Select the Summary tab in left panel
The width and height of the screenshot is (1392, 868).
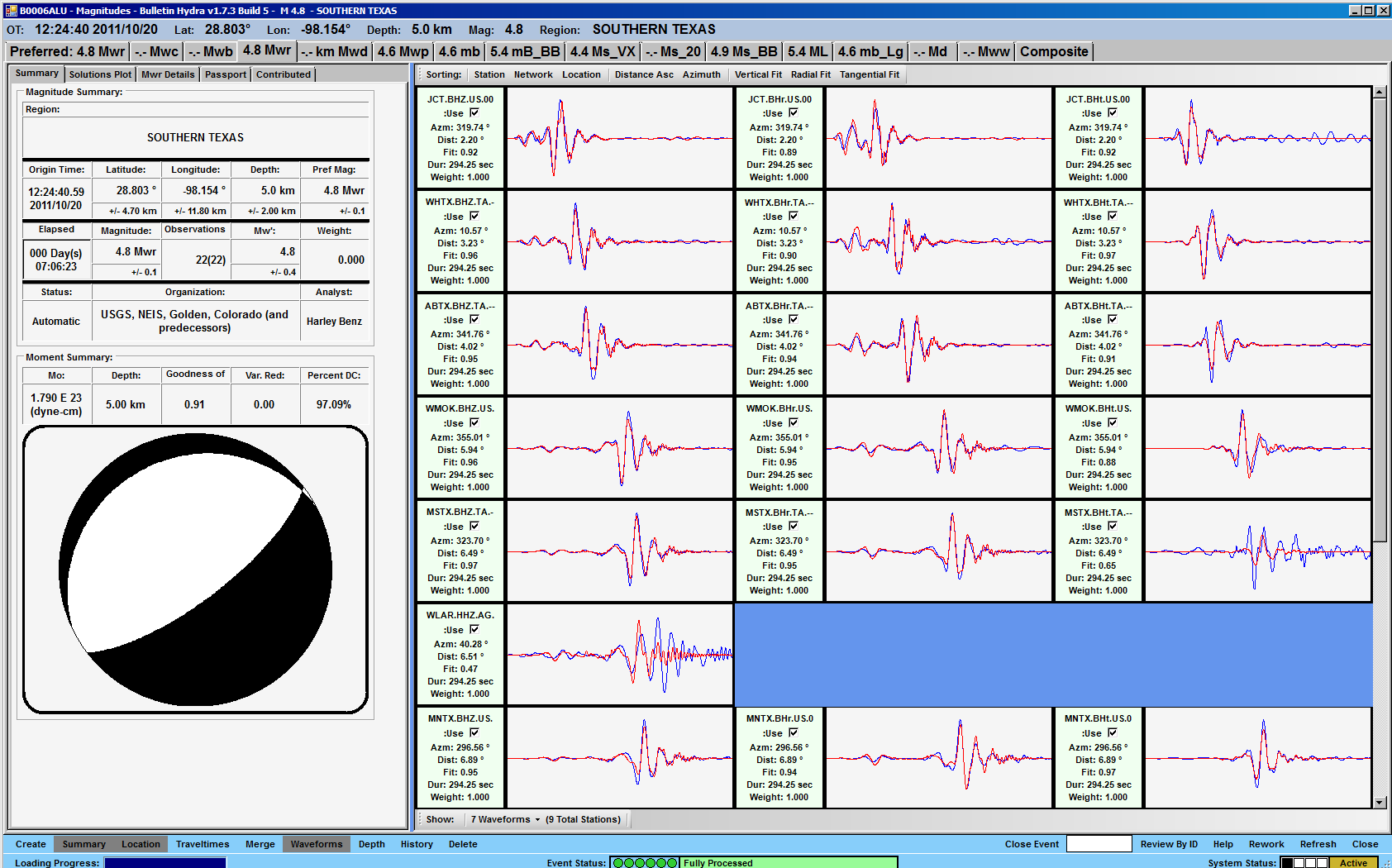click(37, 74)
